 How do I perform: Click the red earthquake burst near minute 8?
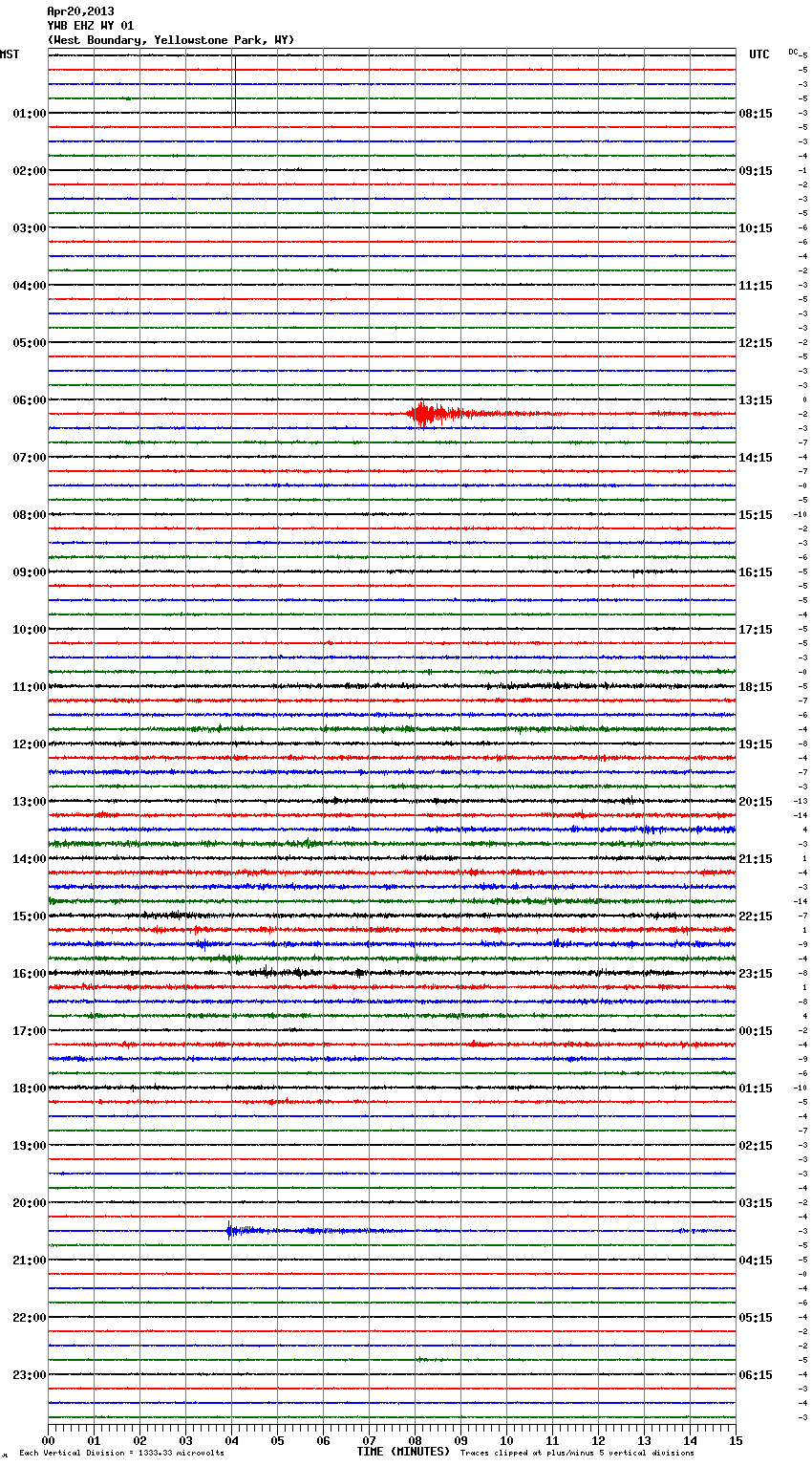point(422,415)
